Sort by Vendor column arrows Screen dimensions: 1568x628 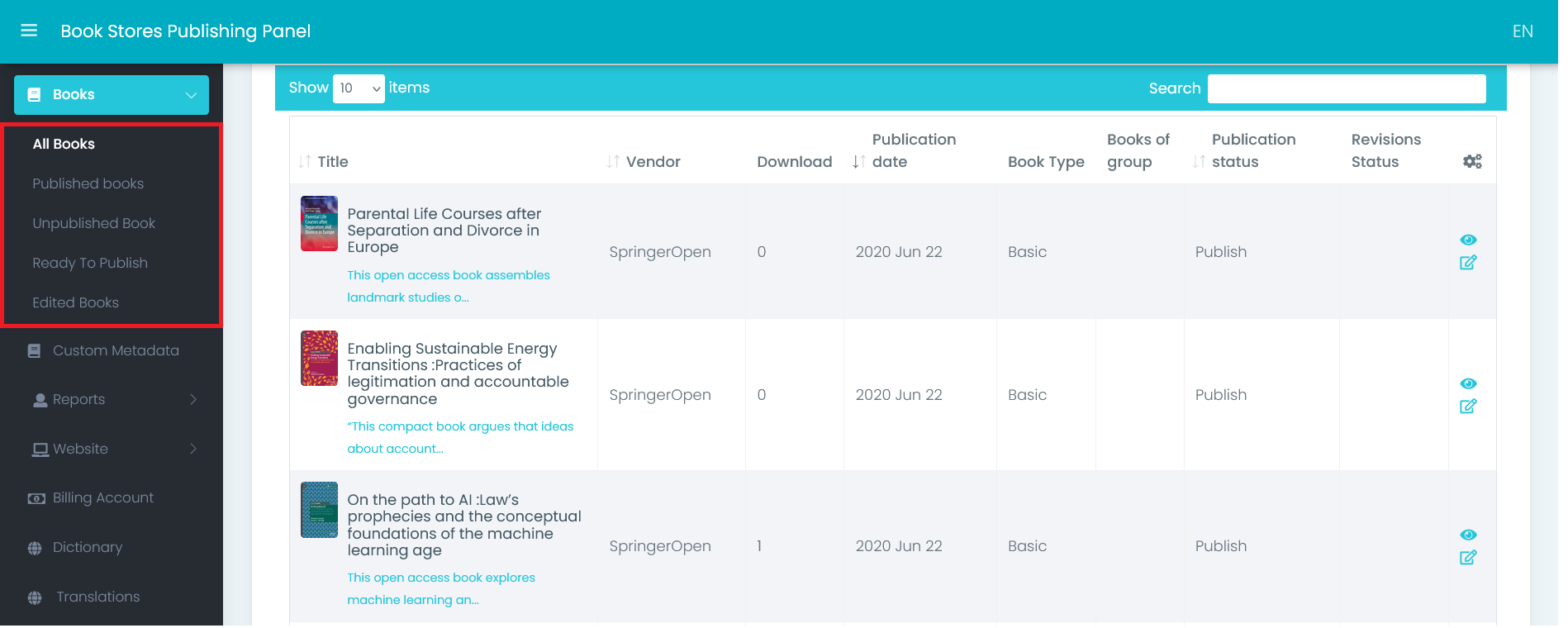click(x=613, y=162)
